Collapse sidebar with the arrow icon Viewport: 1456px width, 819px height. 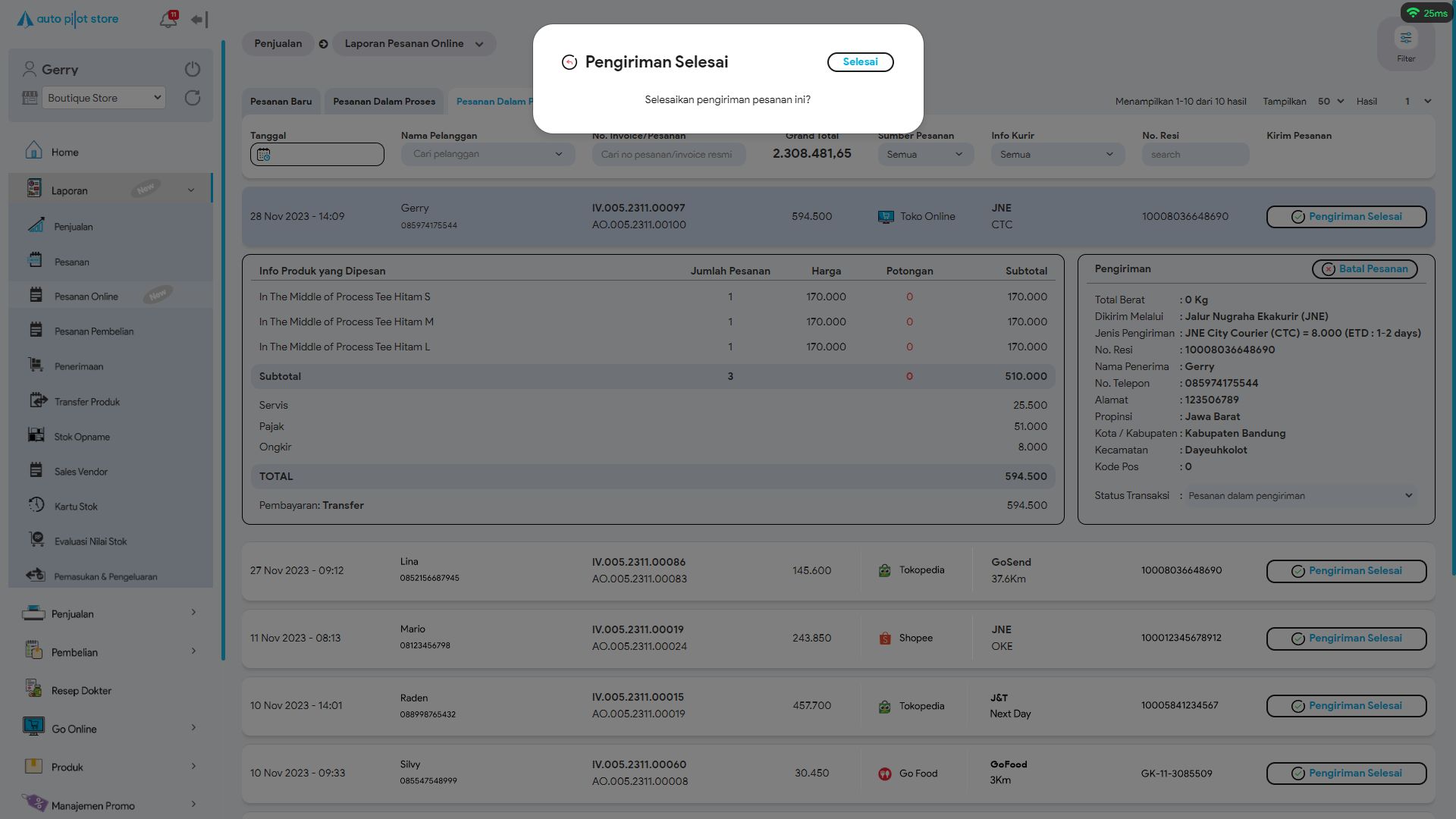(199, 20)
